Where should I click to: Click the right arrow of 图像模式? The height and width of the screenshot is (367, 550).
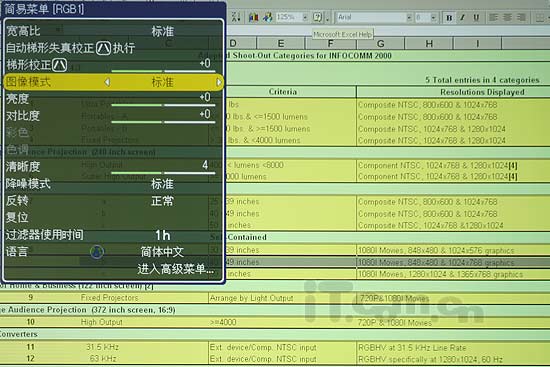[219, 82]
